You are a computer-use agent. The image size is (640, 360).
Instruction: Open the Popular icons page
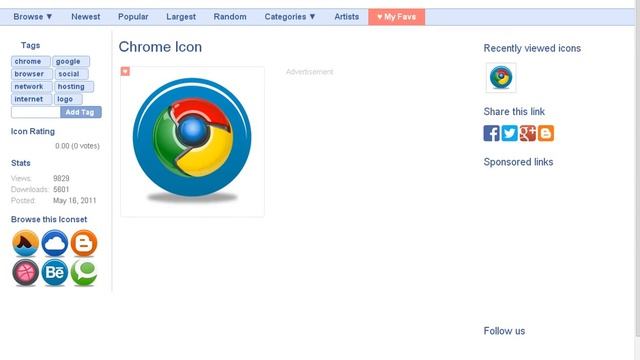click(x=133, y=17)
